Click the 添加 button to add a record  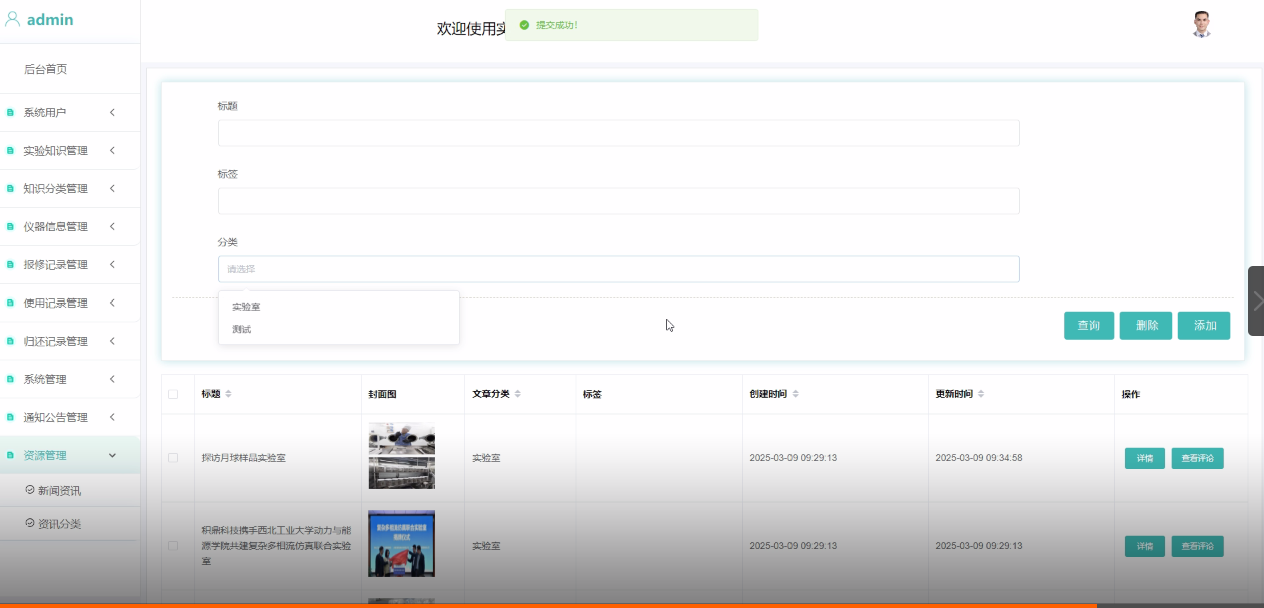pos(1204,325)
